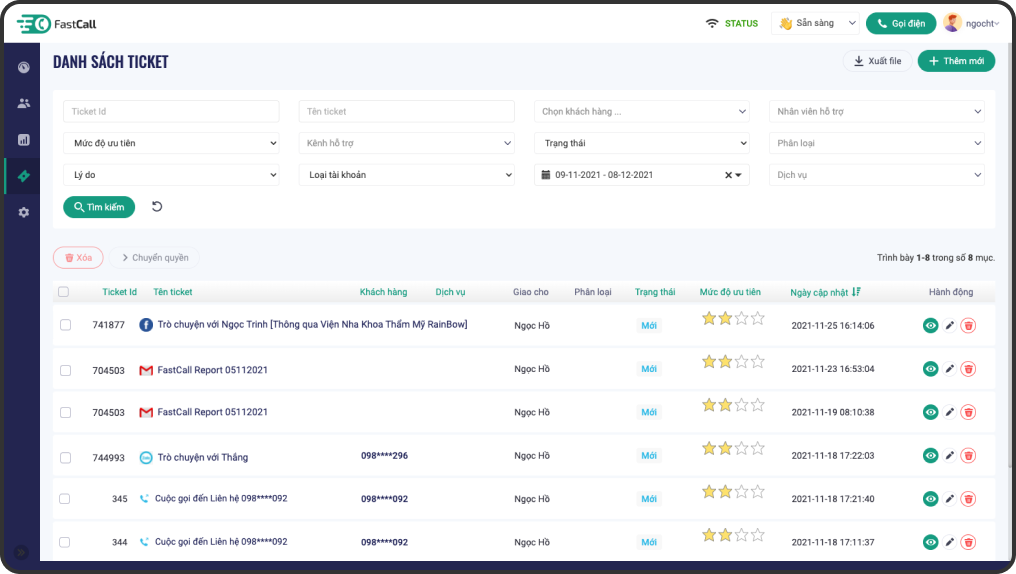Clear the date range with X icon
Viewport: 1016px width, 574px height.
tap(728, 175)
